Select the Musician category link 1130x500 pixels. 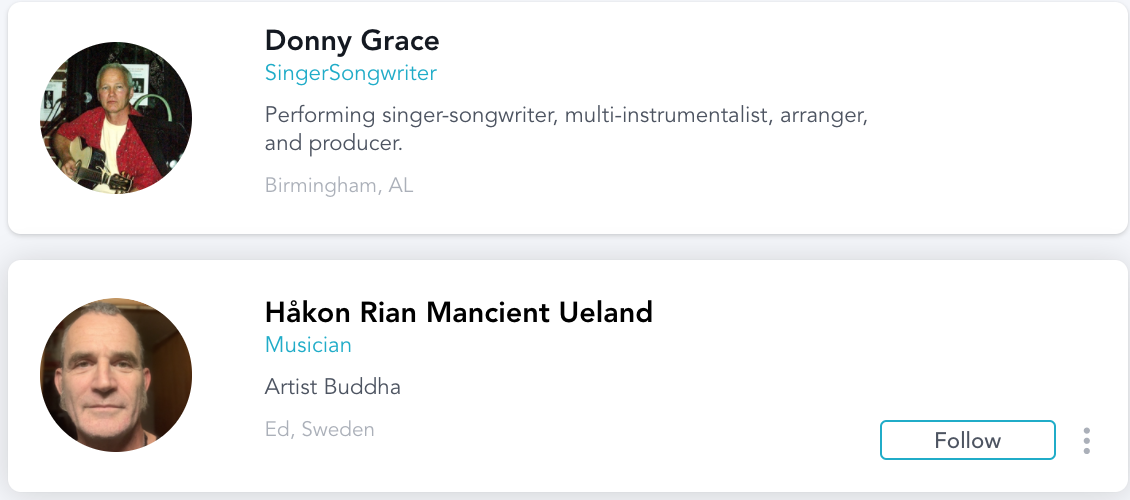click(x=308, y=345)
